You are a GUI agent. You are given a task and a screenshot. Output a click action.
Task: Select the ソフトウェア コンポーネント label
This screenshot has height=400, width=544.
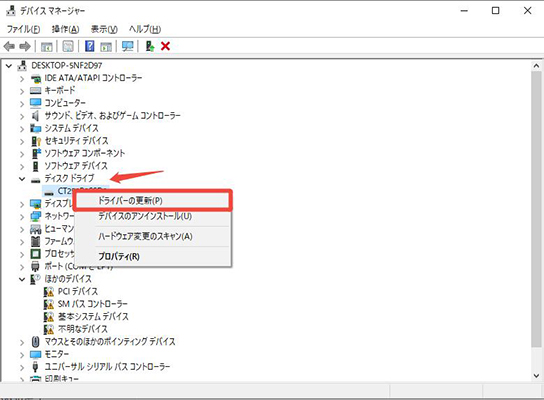click(x=85, y=153)
